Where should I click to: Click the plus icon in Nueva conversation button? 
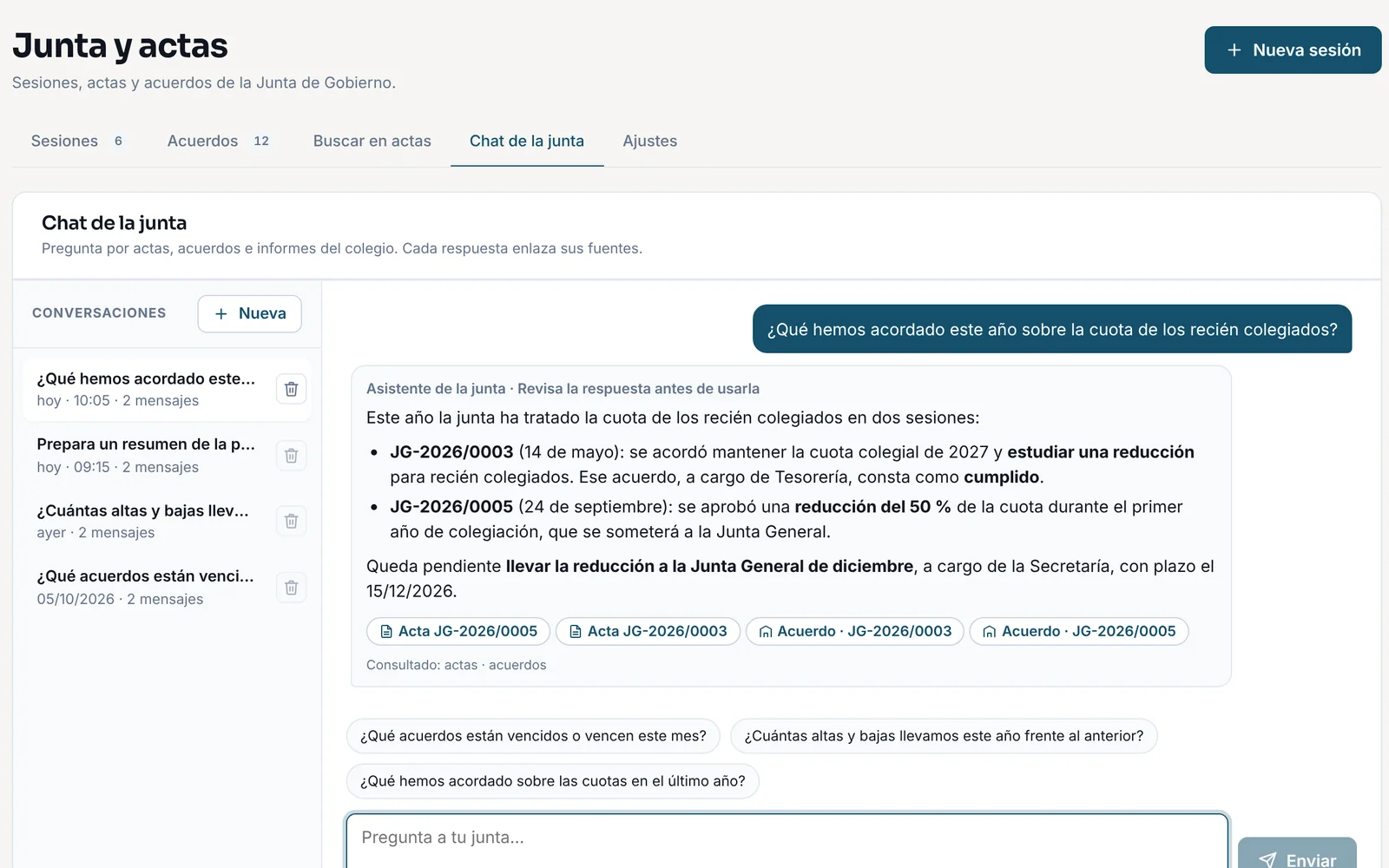pos(221,313)
